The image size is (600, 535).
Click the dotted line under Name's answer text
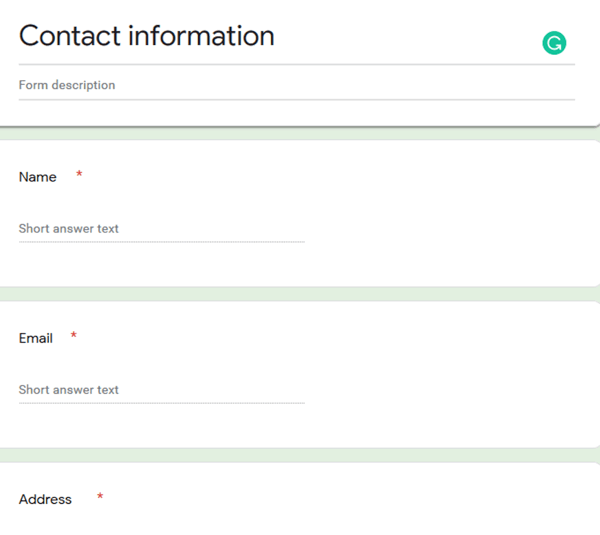tap(161, 242)
